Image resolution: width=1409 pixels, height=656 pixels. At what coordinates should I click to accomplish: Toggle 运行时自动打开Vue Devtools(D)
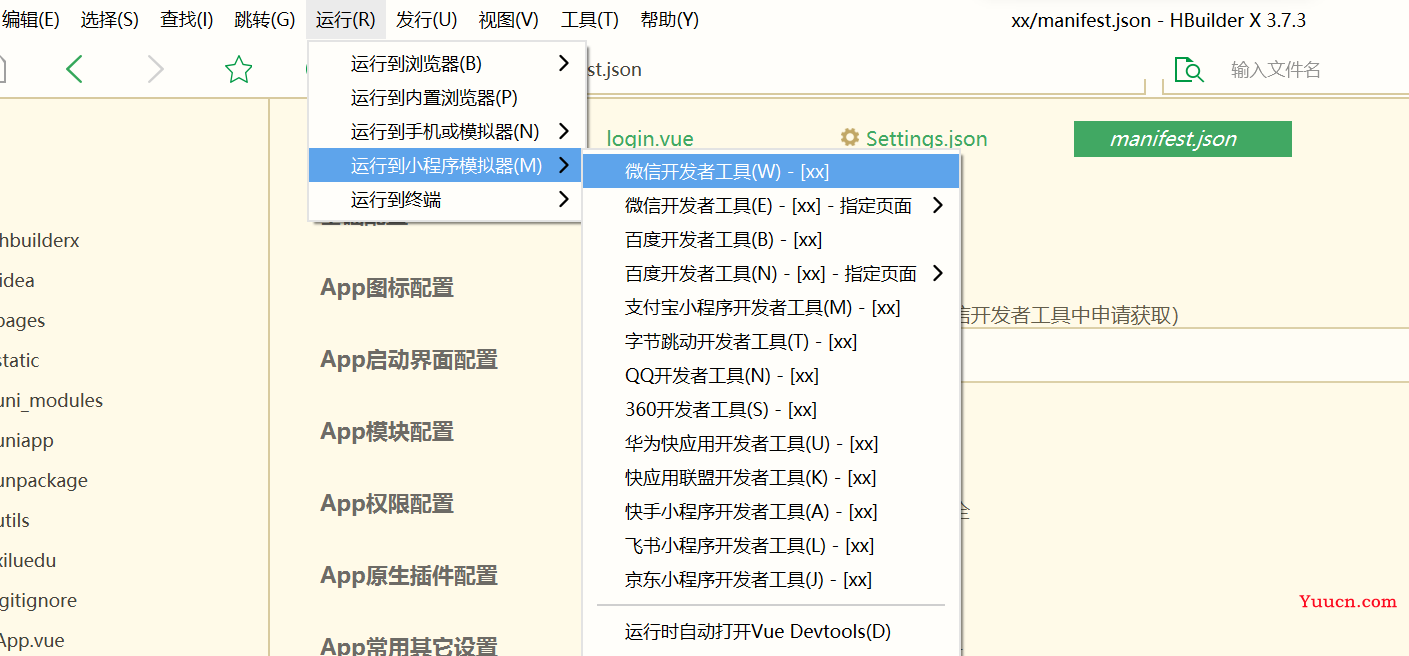pos(771,632)
